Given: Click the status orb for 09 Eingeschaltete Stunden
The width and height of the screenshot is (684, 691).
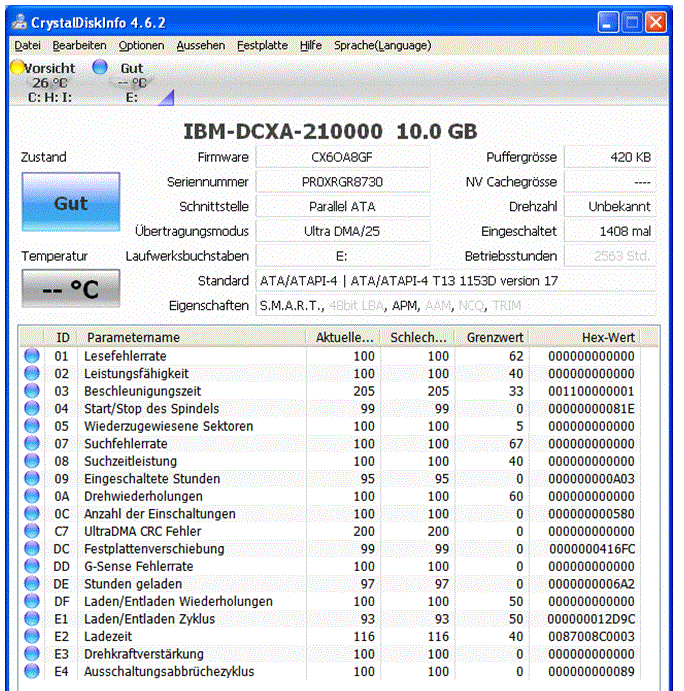Looking at the screenshot, I should [32, 479].
